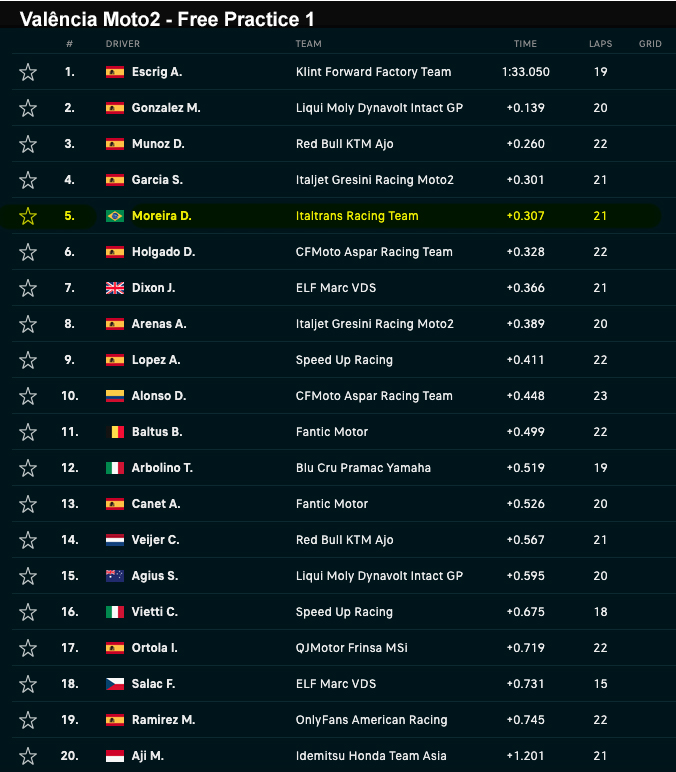Viewport: 676px width, 772px height.
Task: Click the star icon beside Aji M.
Action: point(28,756)
